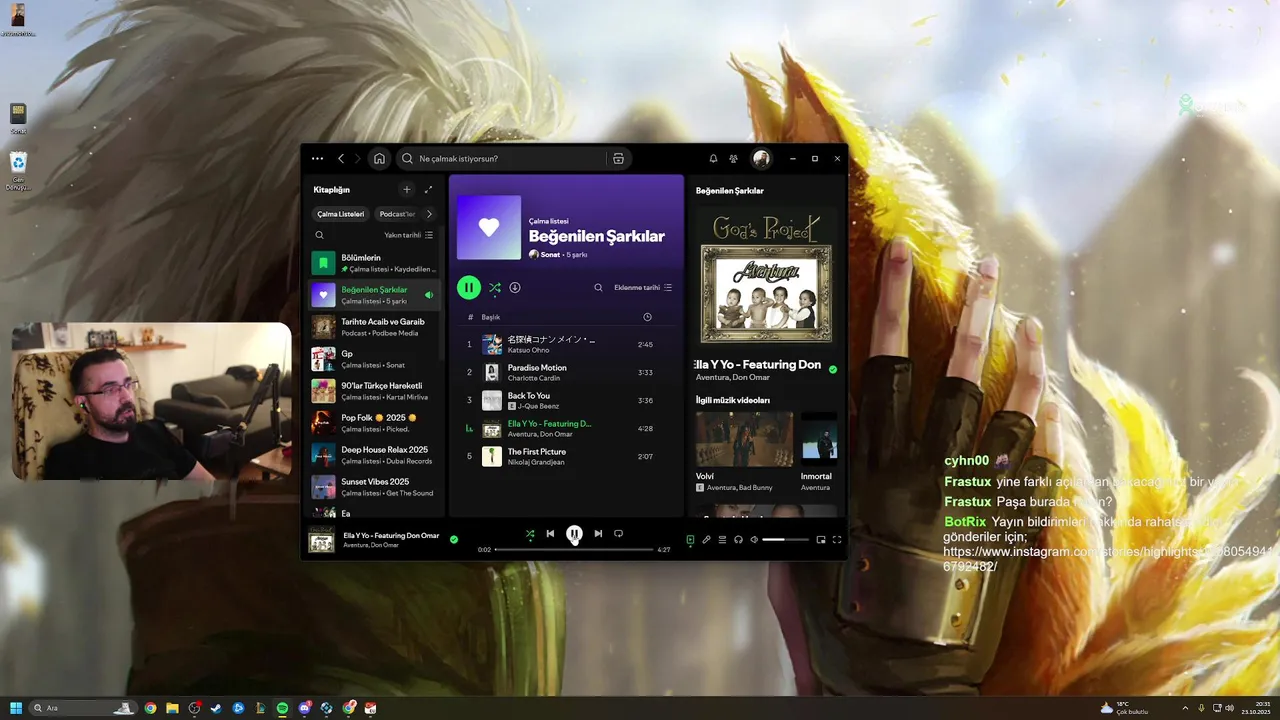Toggle saved checkmark in the right panel
The width and height of the screenshot is (1280, 720).
(x=833, y=369)
